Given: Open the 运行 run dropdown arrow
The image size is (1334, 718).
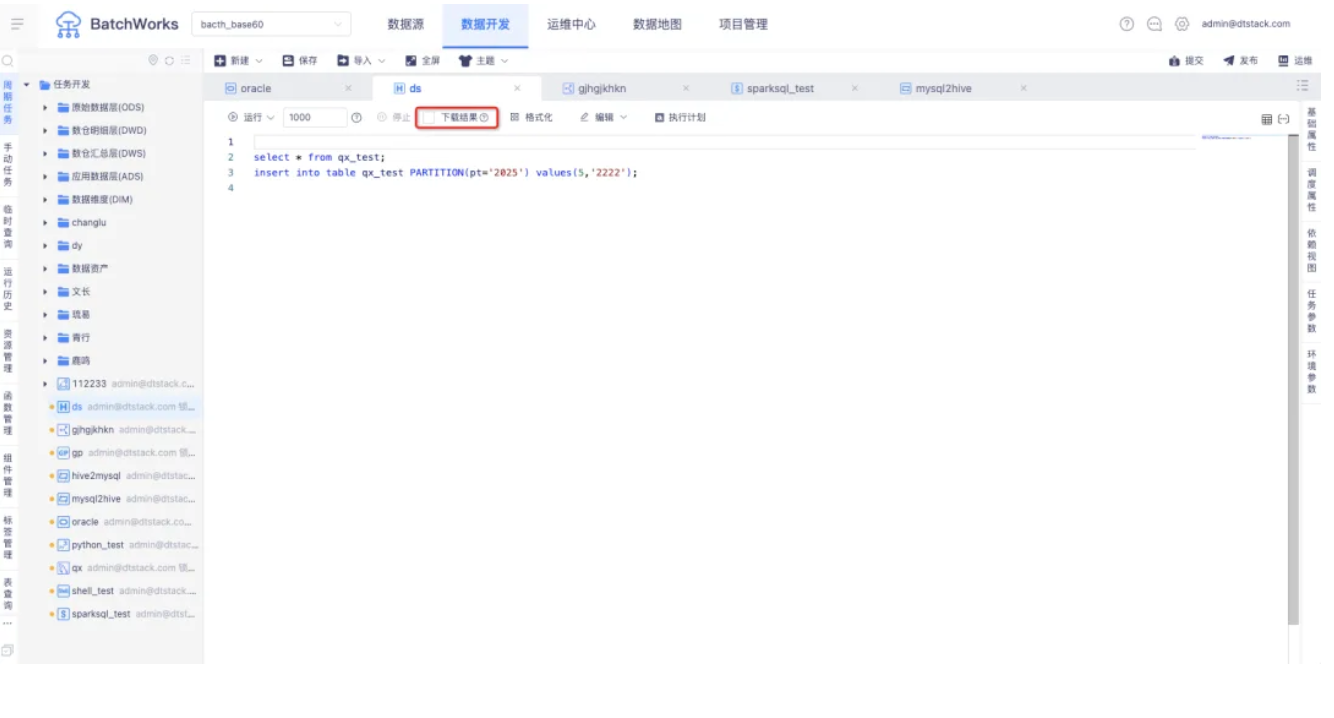Looking at the screenshot, I should coord(270,117).
